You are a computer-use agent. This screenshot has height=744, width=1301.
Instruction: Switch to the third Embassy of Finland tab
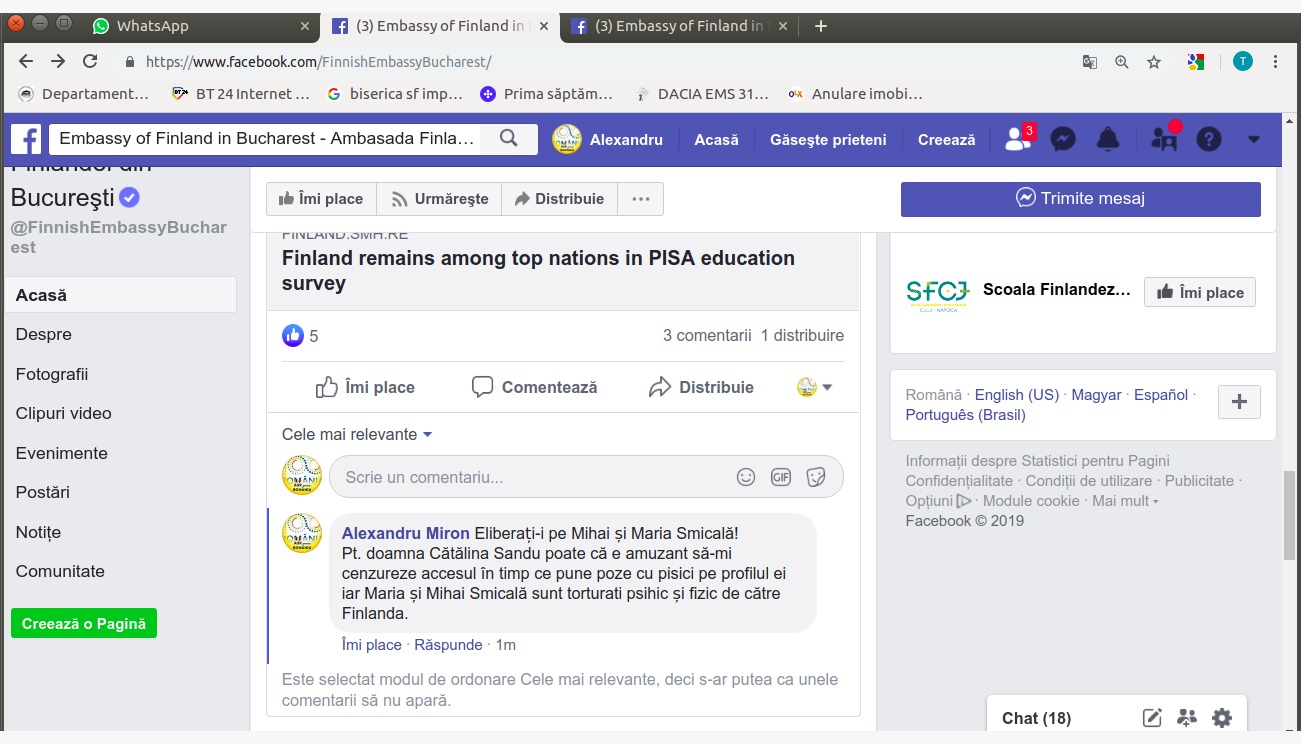(678, 26)
